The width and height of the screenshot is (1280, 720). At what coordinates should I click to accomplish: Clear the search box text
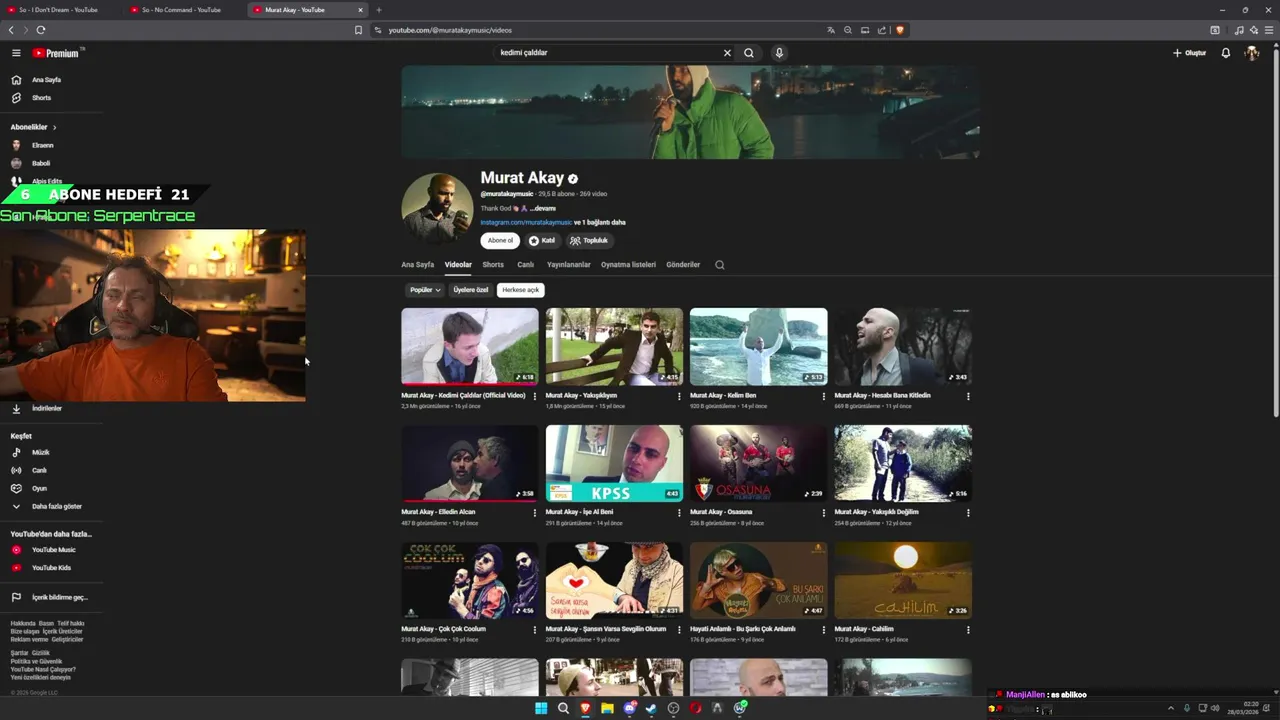(x=727, y=53)
